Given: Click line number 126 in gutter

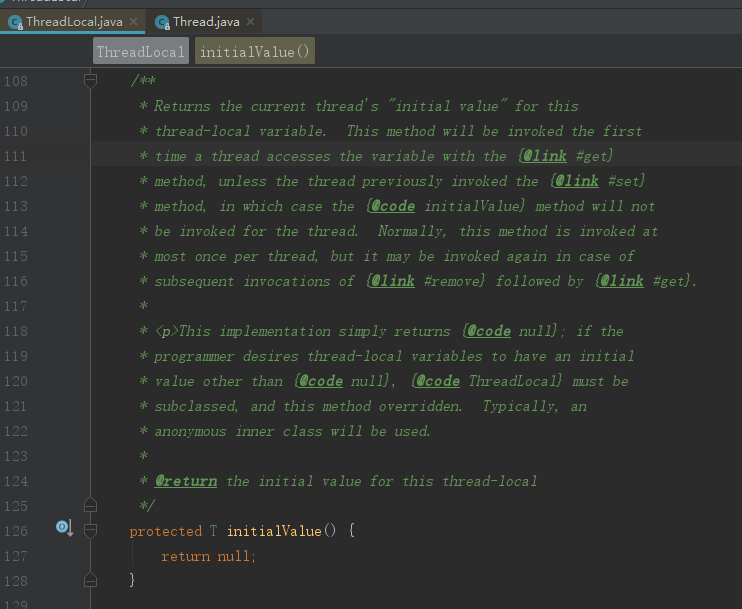Looking at the screenshot, I should click(16, 531).
